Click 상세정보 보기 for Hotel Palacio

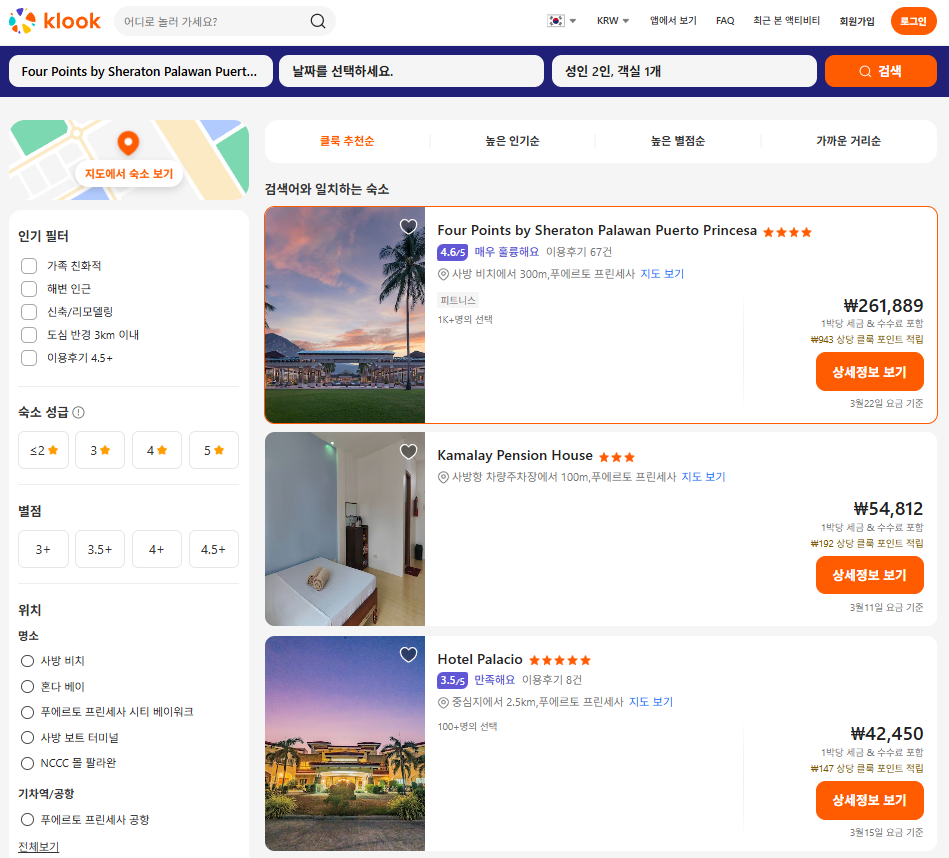point(870,801)
